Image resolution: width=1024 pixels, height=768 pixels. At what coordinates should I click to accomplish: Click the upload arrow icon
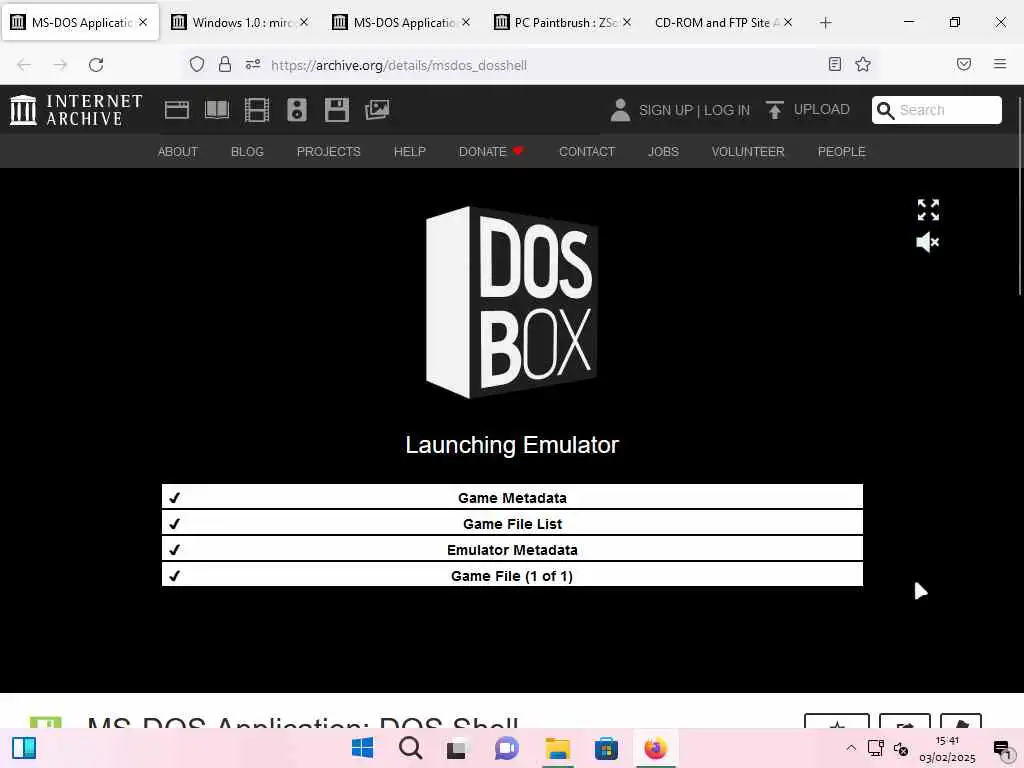click(775, 110)
